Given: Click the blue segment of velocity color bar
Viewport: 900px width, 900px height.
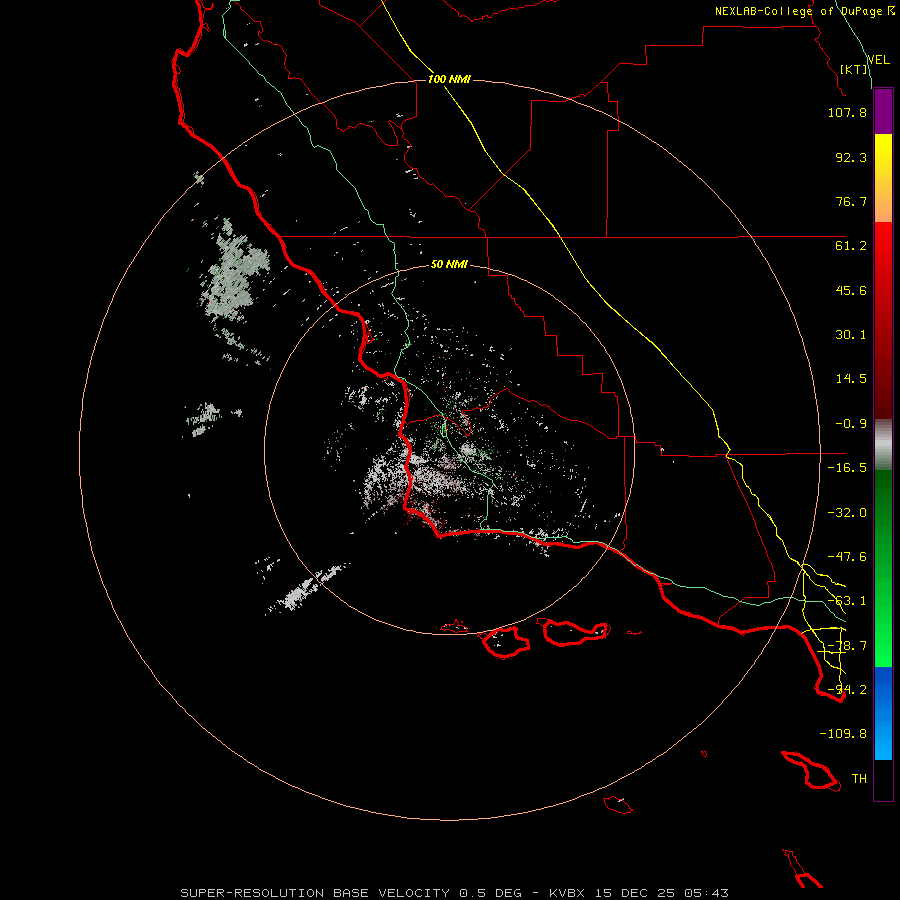Looking at the screenshot, I should pyautogui.click(x=883, y=713).
